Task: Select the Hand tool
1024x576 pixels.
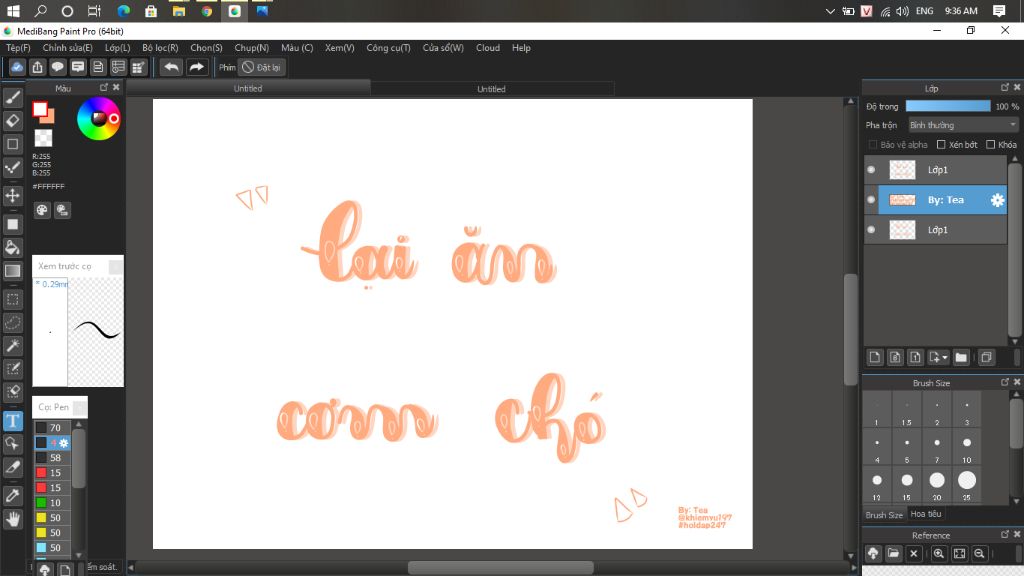Action: tap(12, 519)
